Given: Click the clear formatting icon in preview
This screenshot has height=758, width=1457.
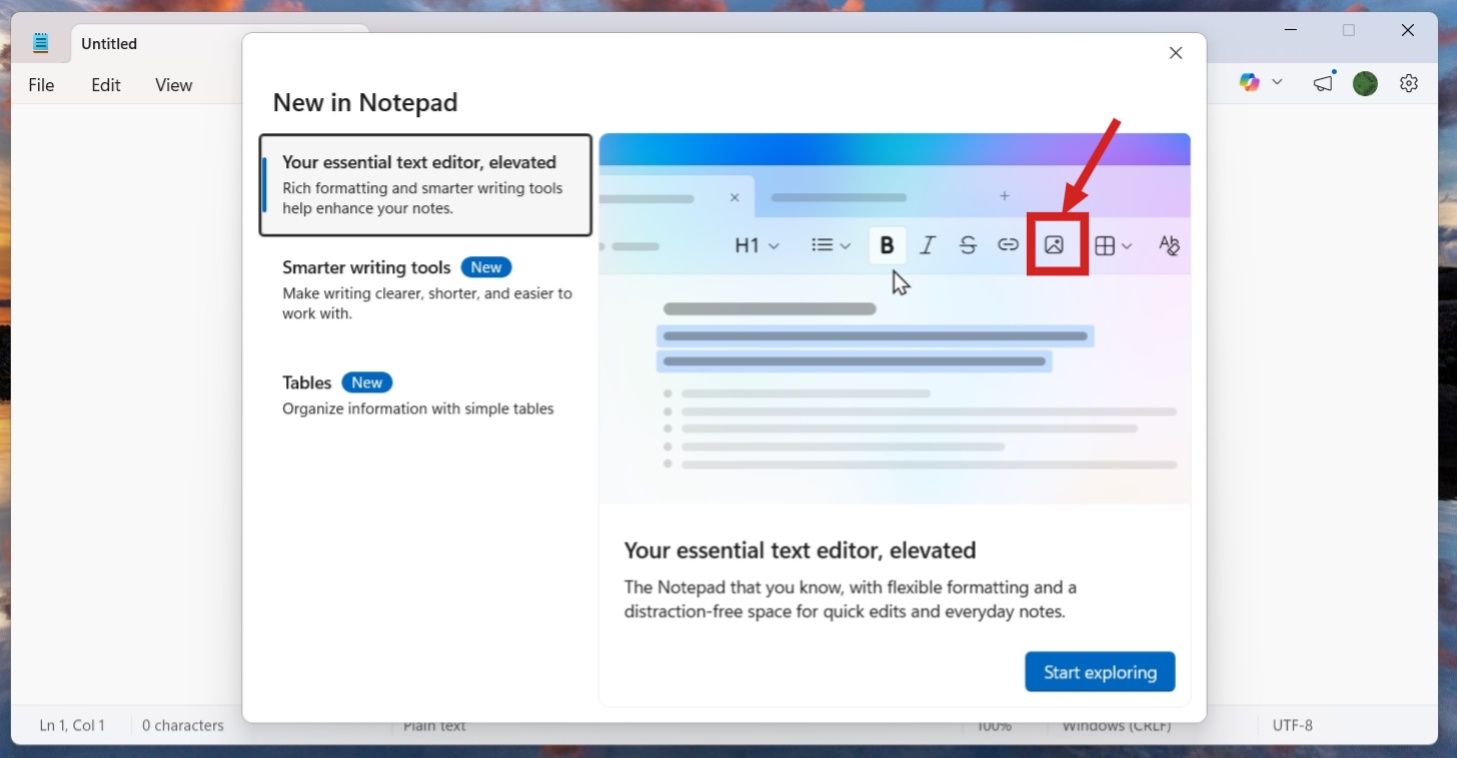Looking at the screenshot, I should (x=1168, y=246).
